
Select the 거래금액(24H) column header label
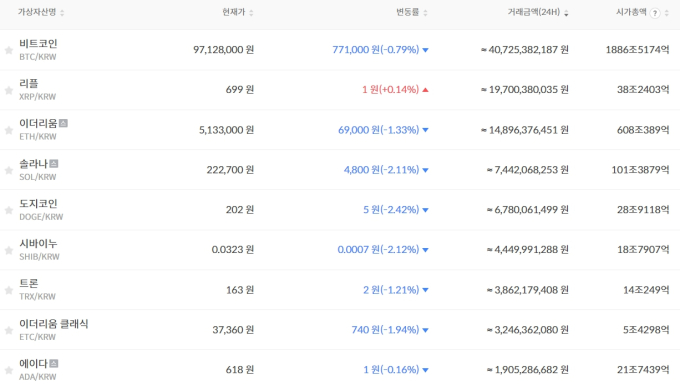click(x=534, y=12)
